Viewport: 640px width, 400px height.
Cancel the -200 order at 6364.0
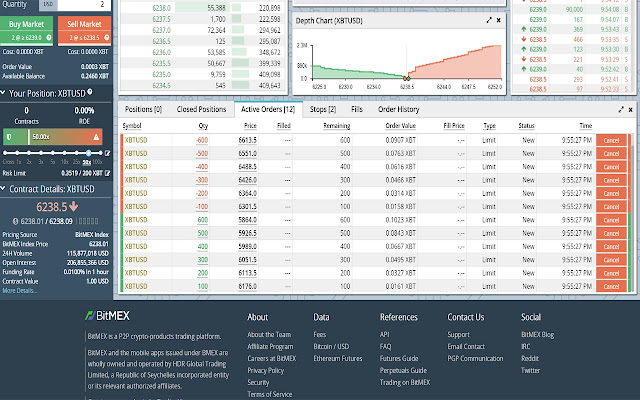611,193
